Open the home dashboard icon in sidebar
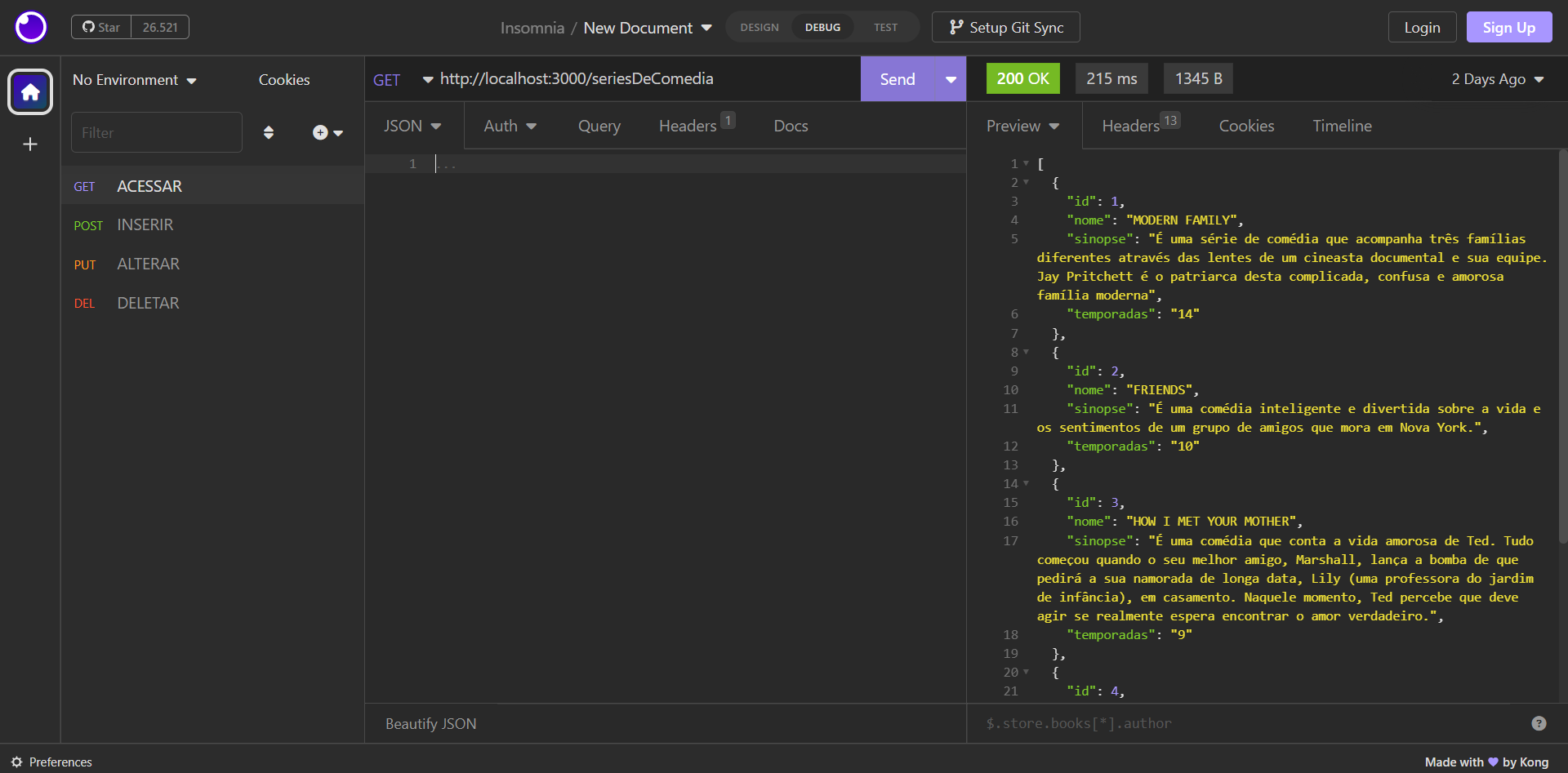This screenshot has height=773, width=1568. 30,92
